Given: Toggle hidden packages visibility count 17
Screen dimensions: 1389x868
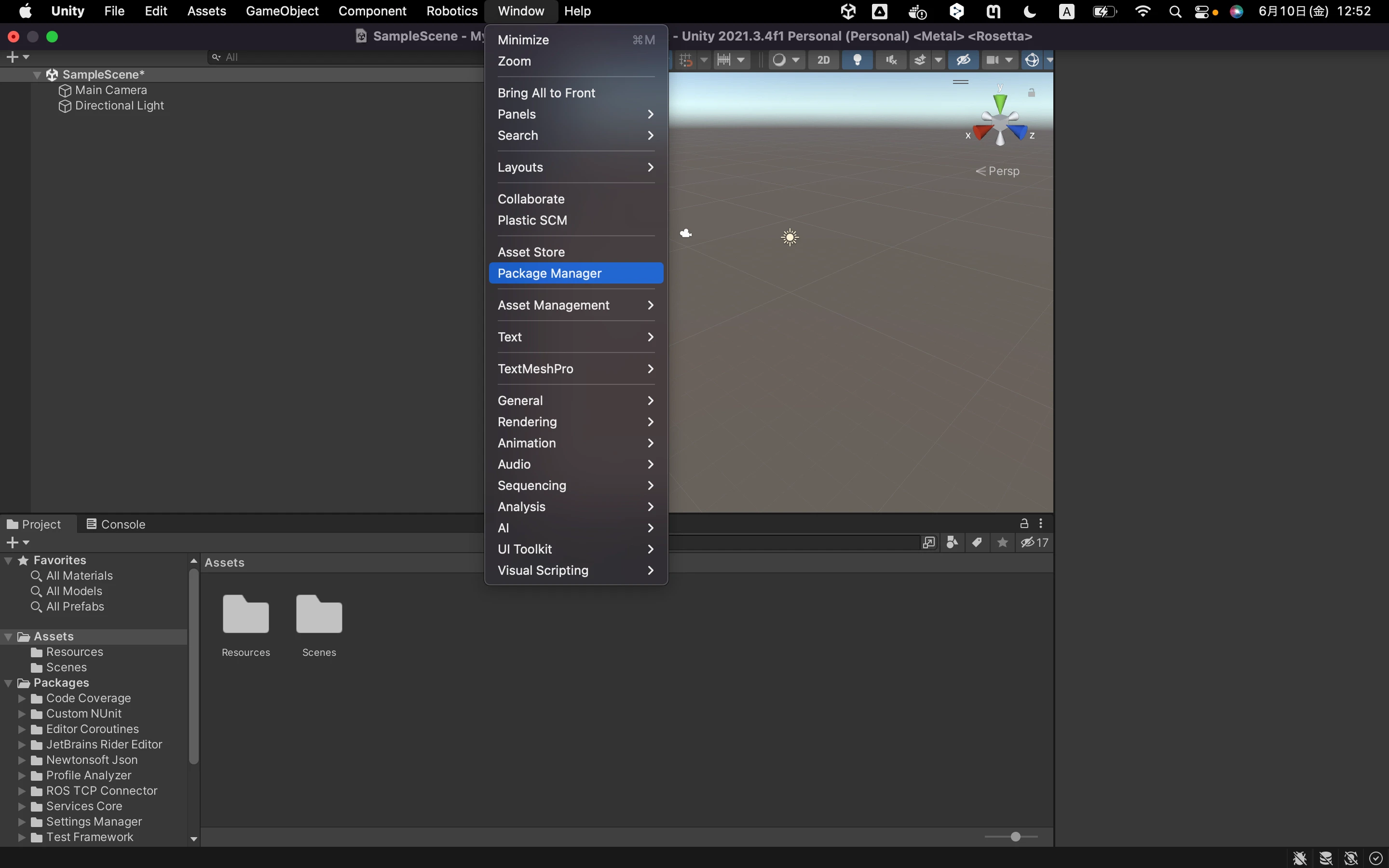Looking at the screenshot, I should pos(1035,542).
